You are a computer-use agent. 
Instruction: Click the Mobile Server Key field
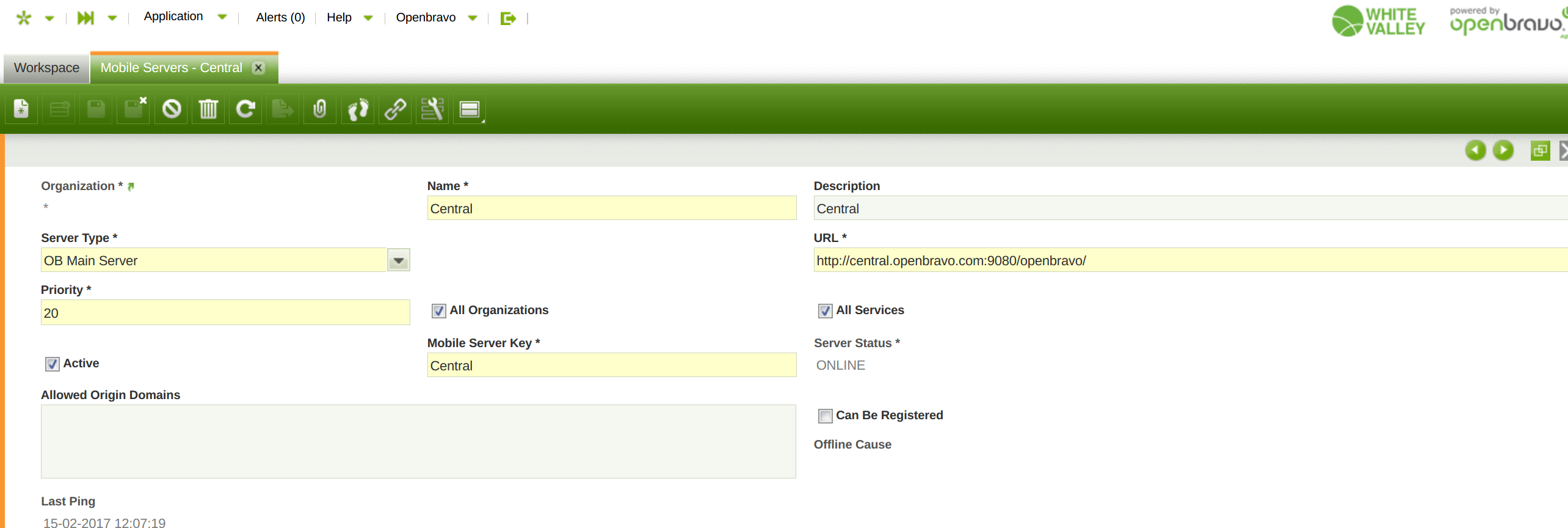click(x=612, y=365)
